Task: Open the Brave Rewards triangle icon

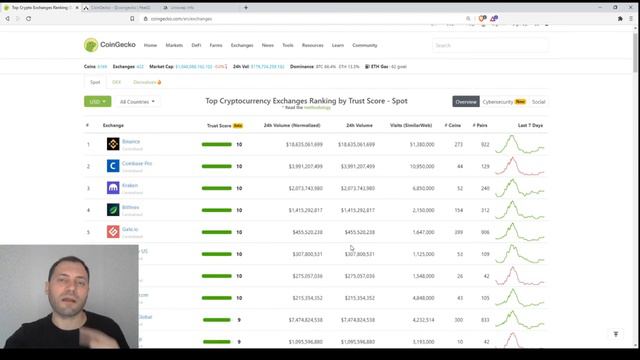Action: [494, 18]
